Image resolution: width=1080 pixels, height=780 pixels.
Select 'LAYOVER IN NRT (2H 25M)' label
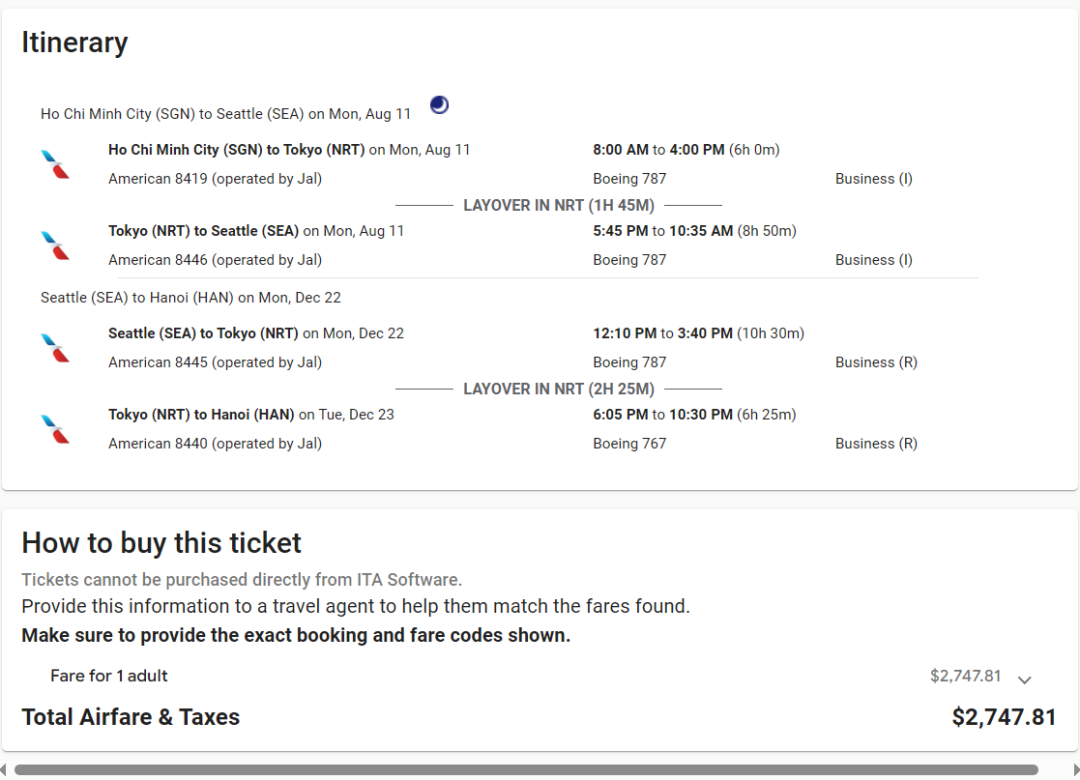pos(559,389)
